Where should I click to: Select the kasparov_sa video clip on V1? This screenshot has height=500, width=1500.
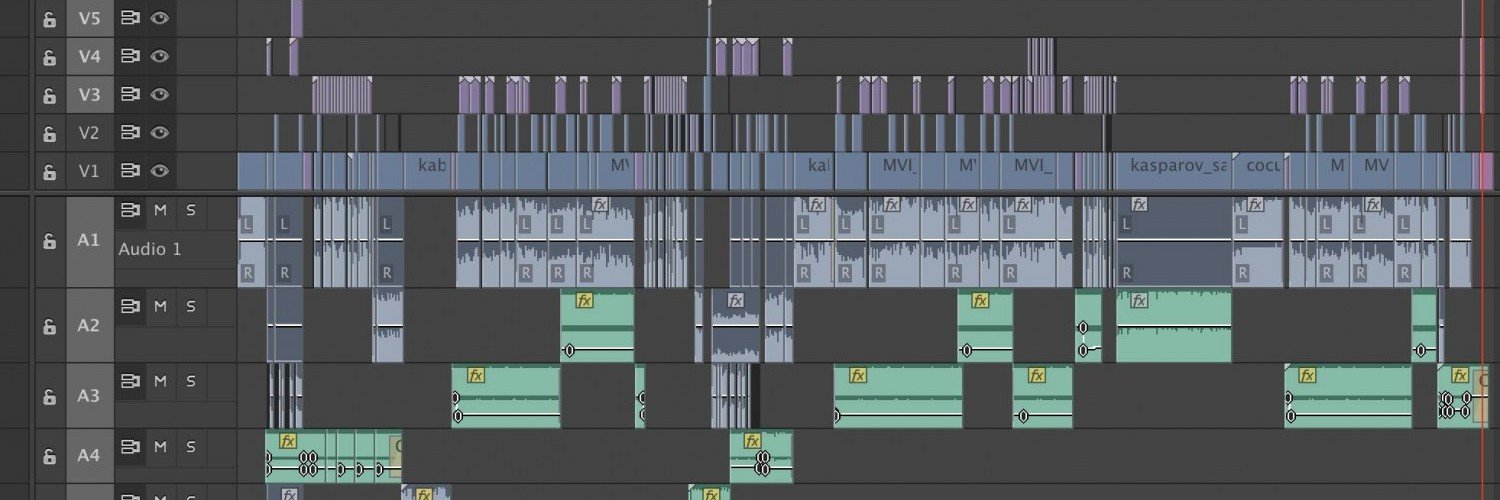[x=1174, y=171]
